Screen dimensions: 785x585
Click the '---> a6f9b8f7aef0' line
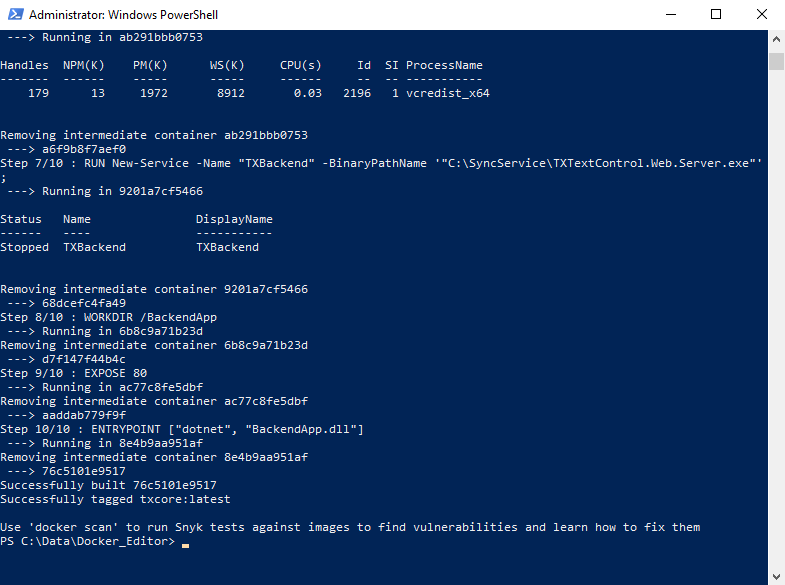coord(67,150)
